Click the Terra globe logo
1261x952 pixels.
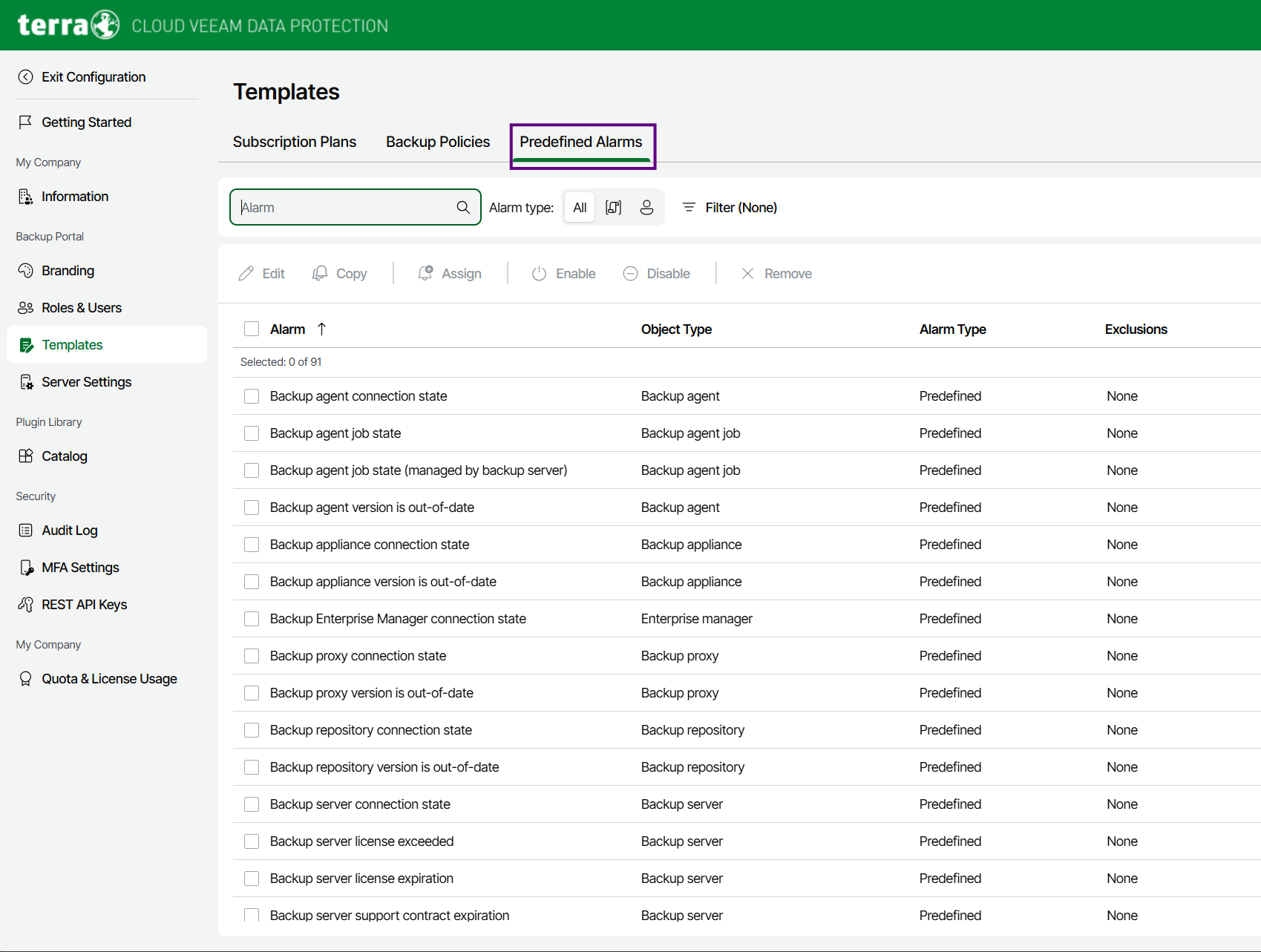click(x=105, y=25)
